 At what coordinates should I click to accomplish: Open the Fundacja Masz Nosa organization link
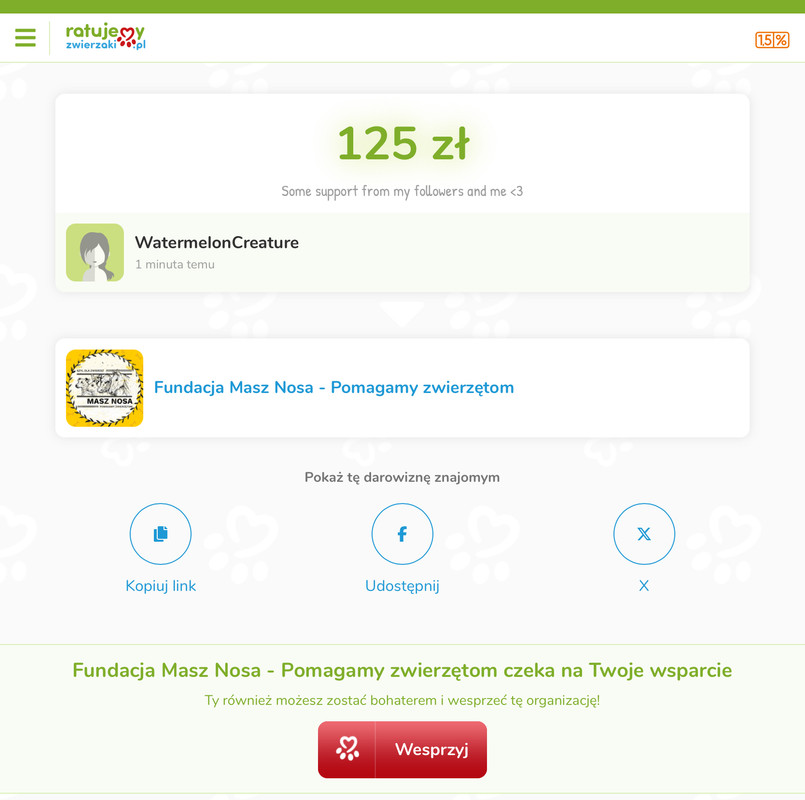click(x=334, y=387)
